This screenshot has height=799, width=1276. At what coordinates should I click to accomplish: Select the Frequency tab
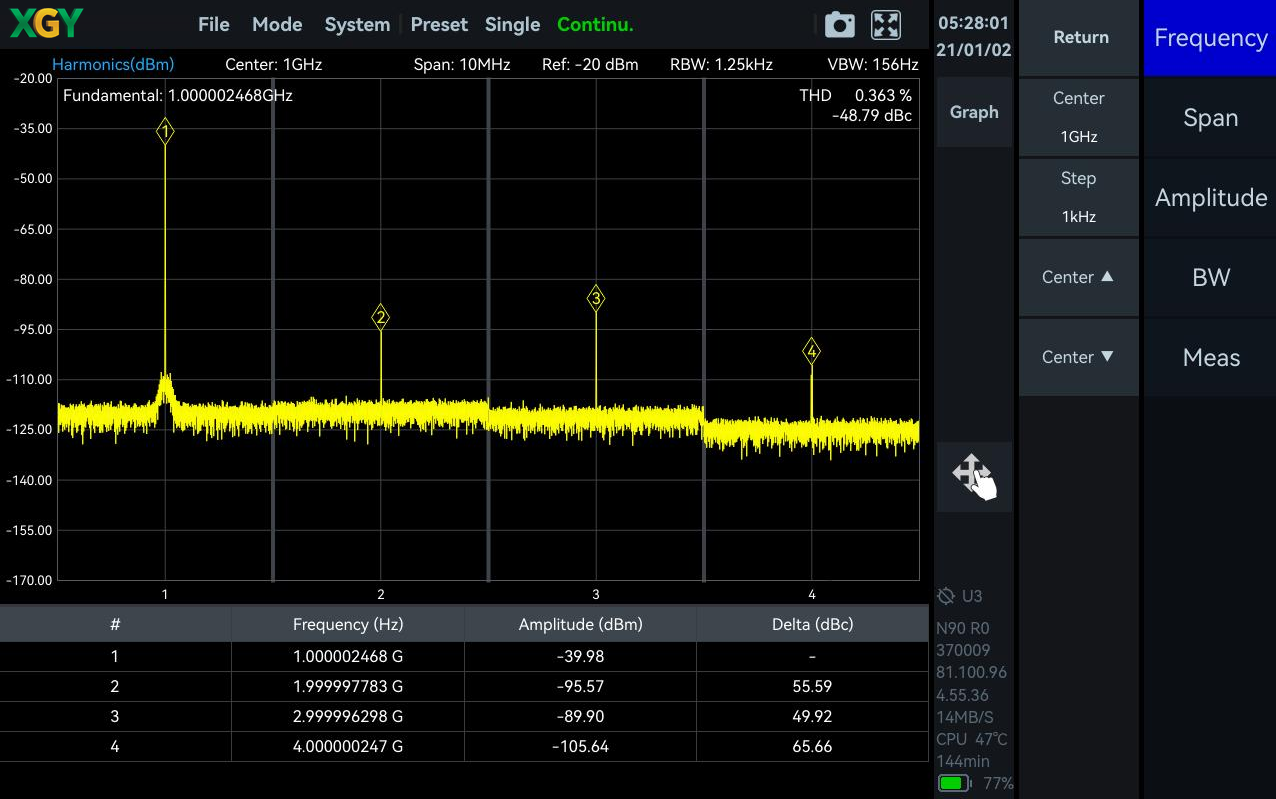(1210, 38)
